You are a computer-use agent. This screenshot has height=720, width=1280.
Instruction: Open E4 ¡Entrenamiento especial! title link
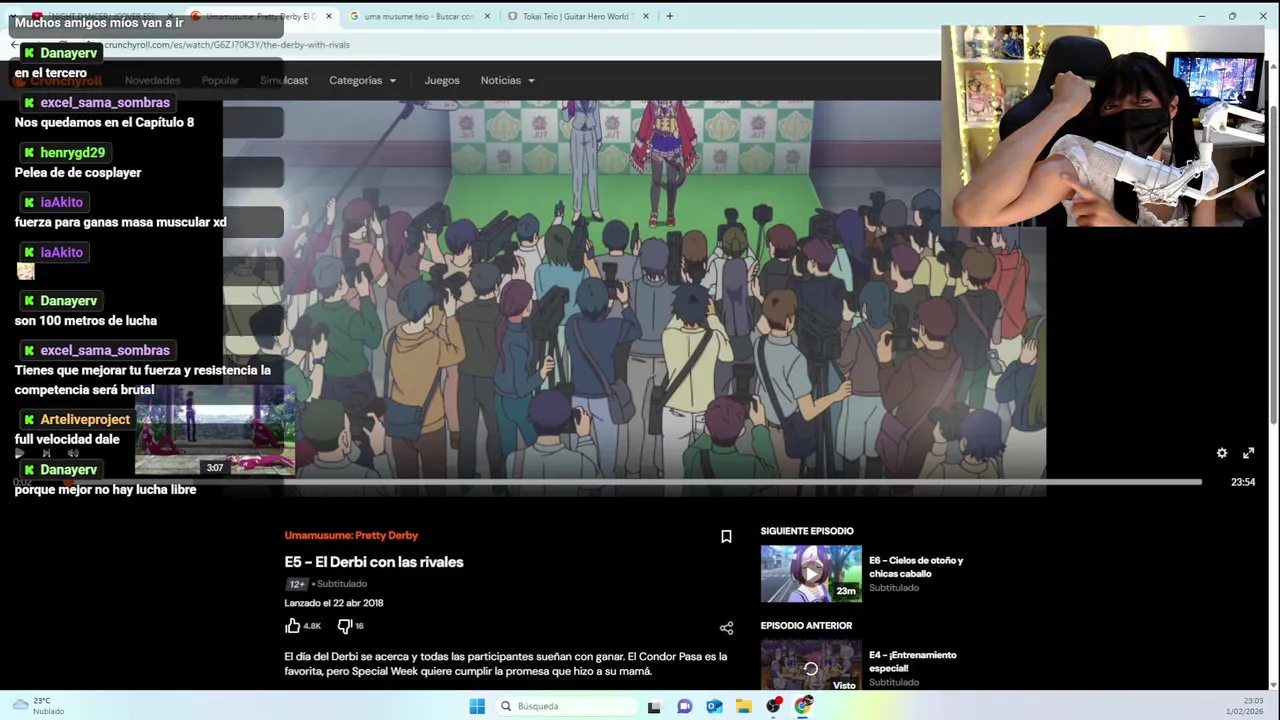tap(913, 661)
